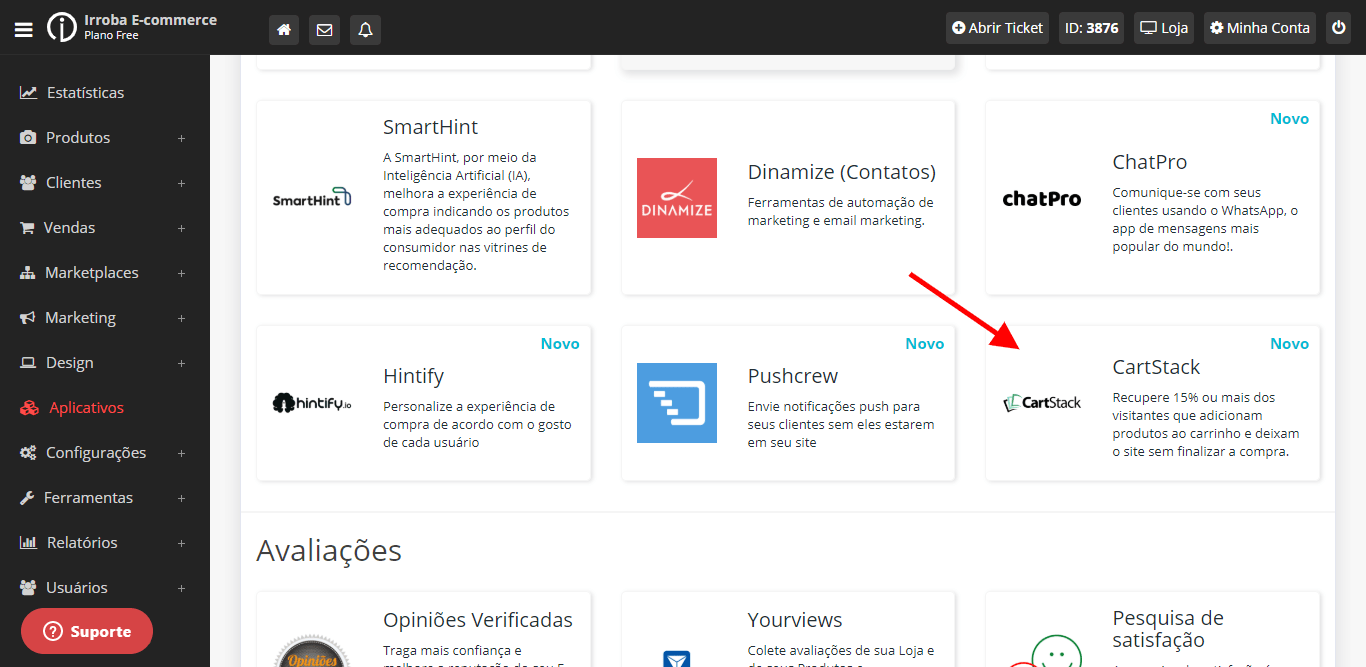Click the Configurações gears icon

click(28, 453)
